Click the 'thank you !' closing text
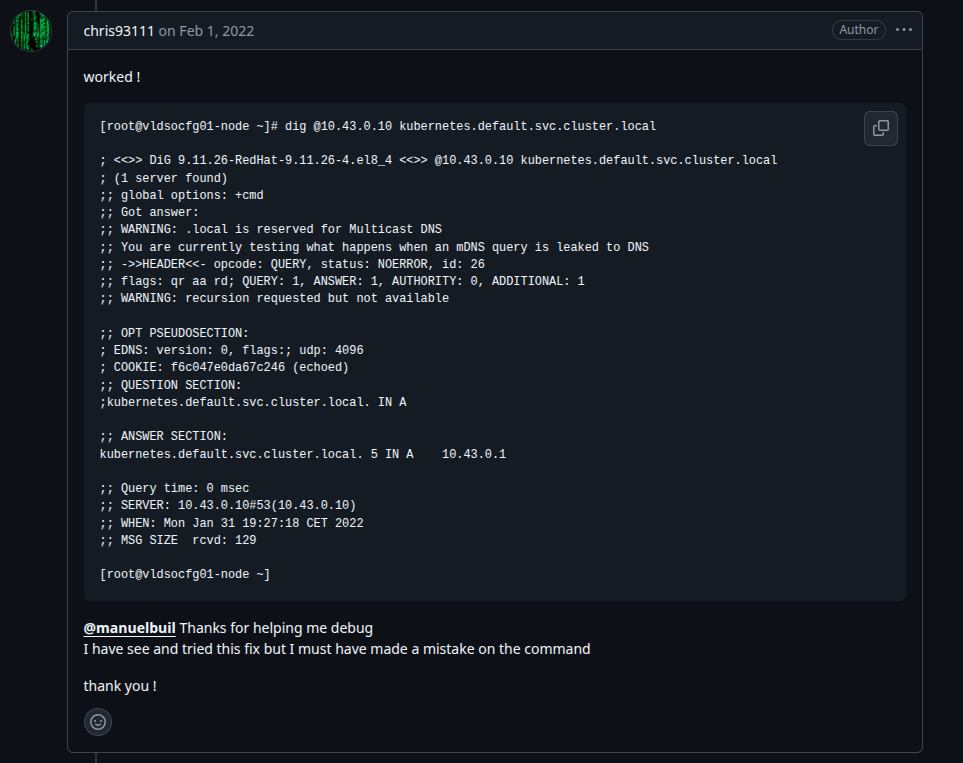This screenshot has width=963, height=763. pyautogui.click(x=120, y=686)
